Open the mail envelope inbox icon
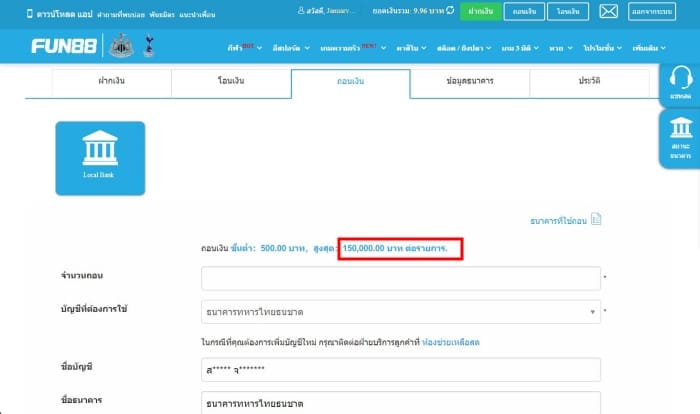This screenshot has width=700, height=414. (608, 11)
